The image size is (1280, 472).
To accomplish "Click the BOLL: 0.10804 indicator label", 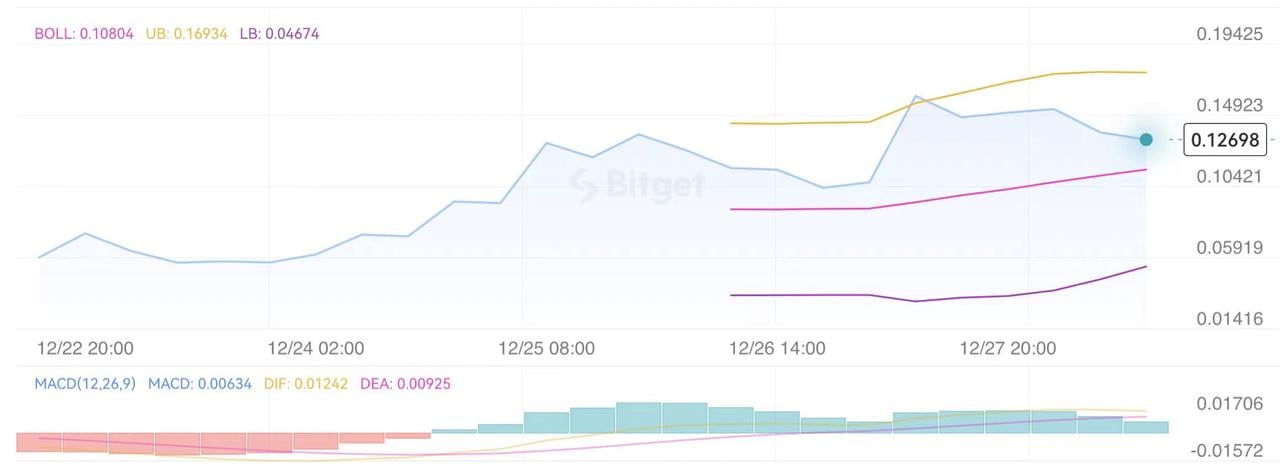I will pyautogui.click(x=84, y=33).
